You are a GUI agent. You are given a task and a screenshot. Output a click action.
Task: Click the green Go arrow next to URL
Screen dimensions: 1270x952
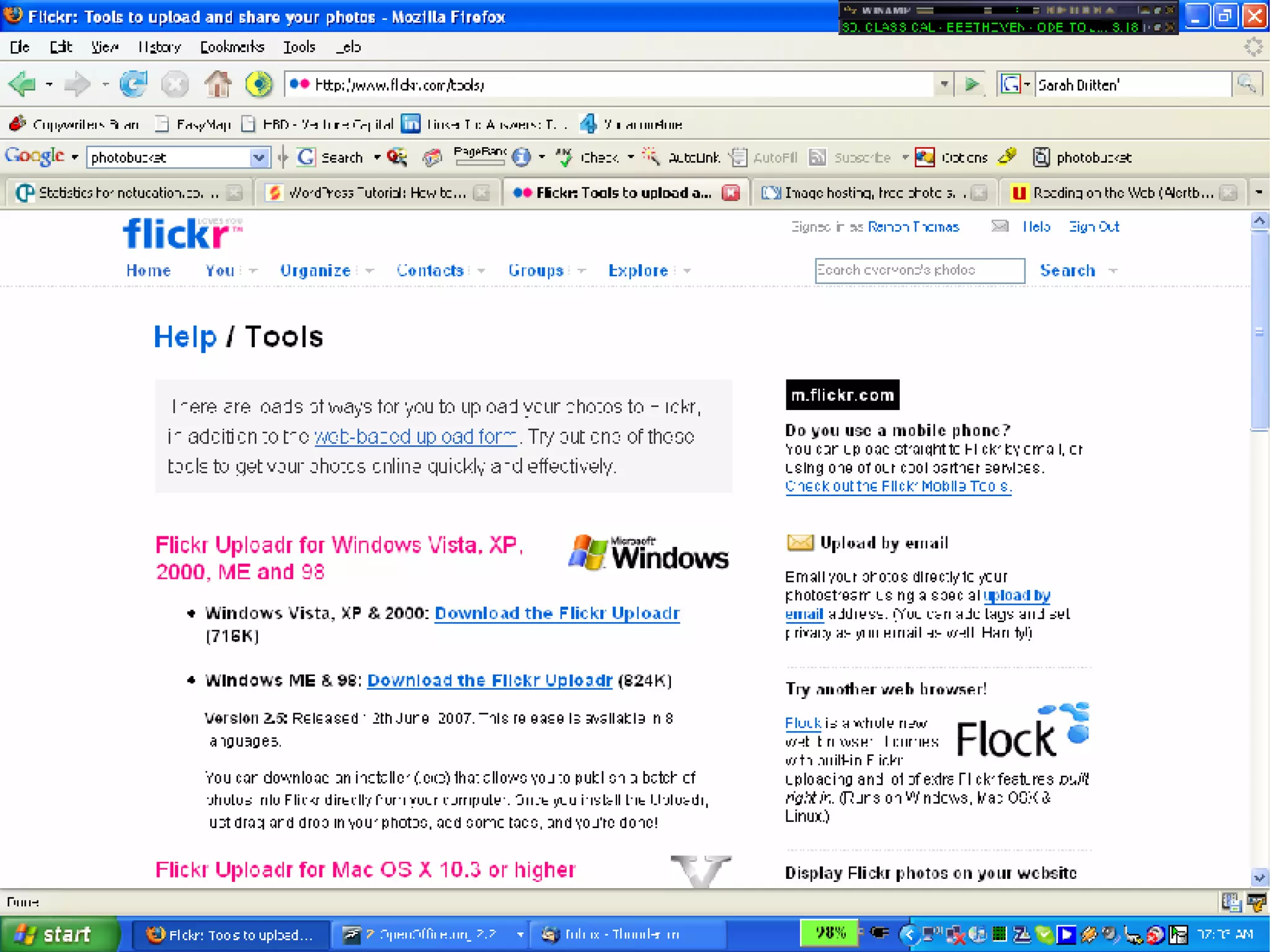click(x=972, y=84)
